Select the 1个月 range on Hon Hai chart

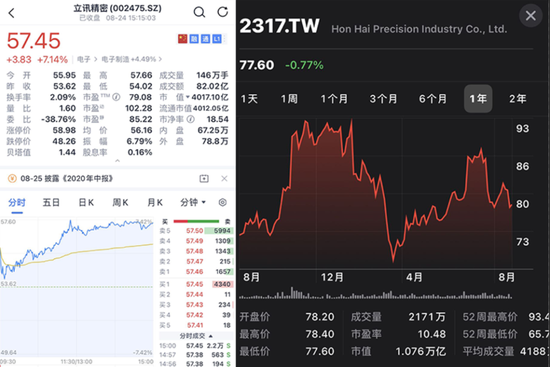pos(334,99)
